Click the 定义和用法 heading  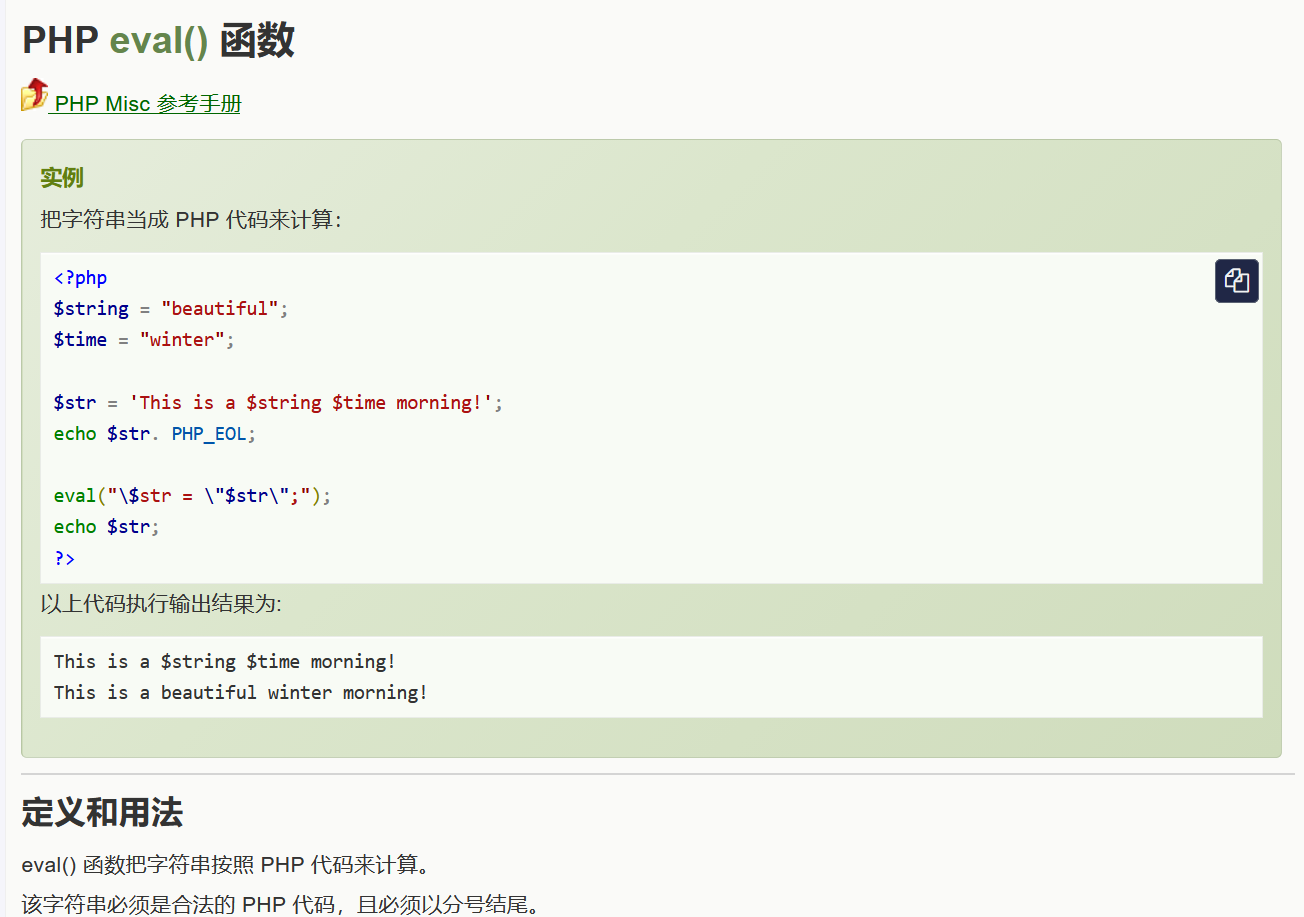click(102, 813)
